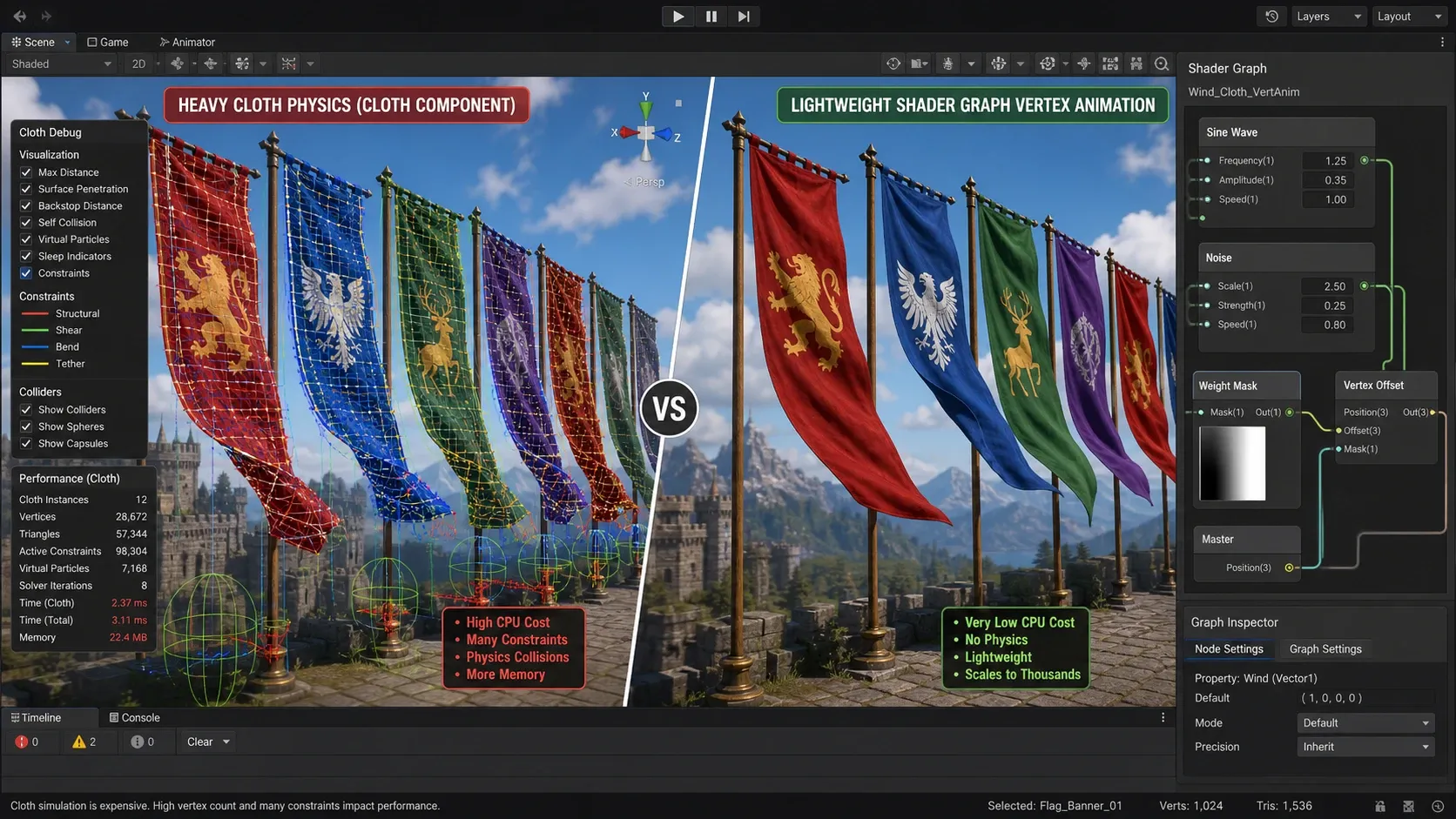Open the Clear dropdown in Console

click(208, 742)
